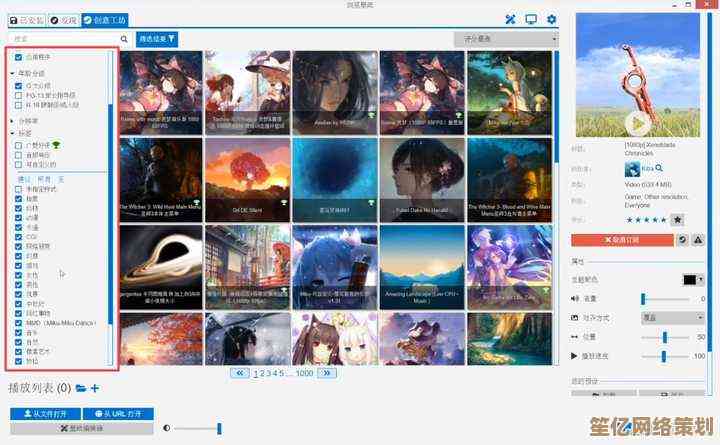Viewport: 720px width, 445px height.
Task: Open the sort order dropdown above wallpaper grid
Action: tap(505, 39)
